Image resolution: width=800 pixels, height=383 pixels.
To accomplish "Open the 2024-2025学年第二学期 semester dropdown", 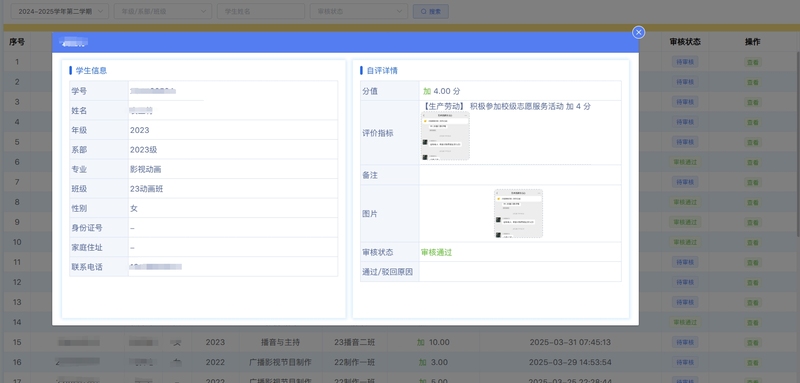I will (60, 11).
